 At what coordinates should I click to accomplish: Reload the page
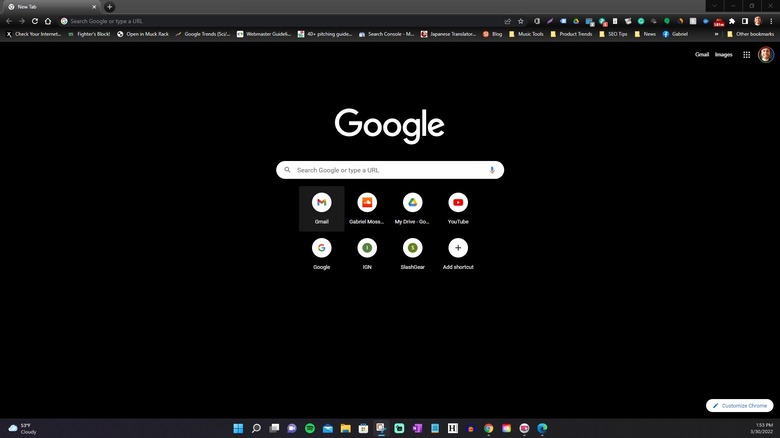35,21
